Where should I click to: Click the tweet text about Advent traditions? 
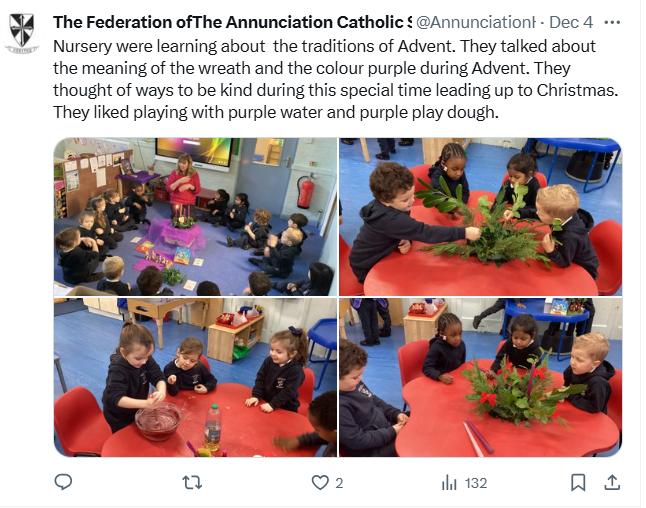tap(336, 79)
